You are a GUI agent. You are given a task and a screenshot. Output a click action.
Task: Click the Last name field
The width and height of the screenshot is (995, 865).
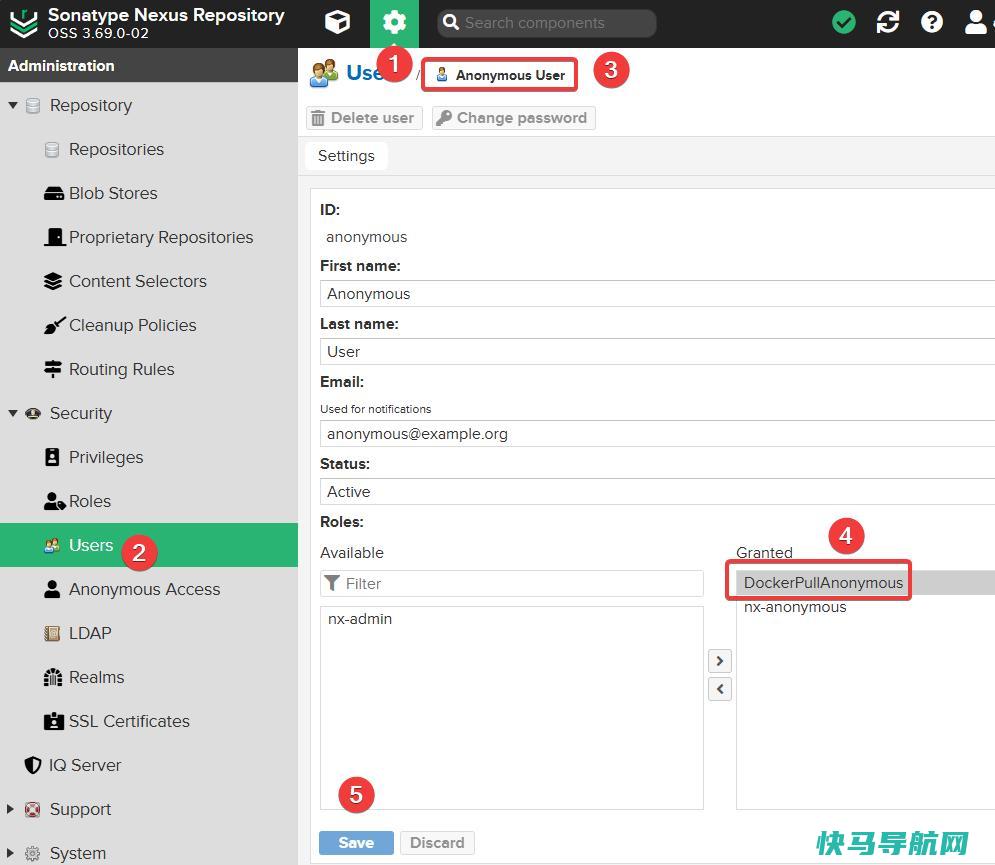click(657, 352)
